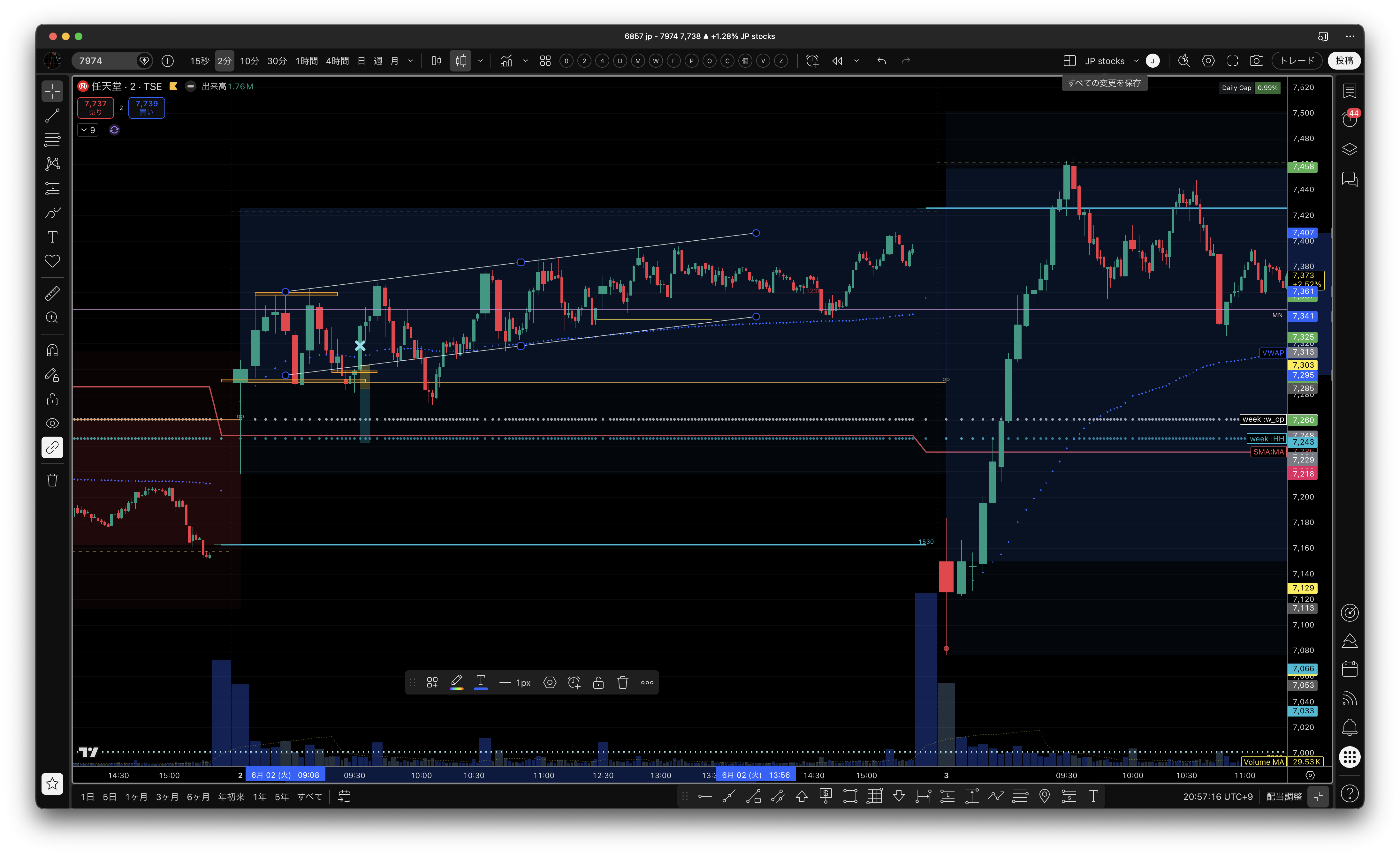This screenshot has width=1400, height=856.
Task: Open the chat panel icon
Action: pyautogui.click(x=1350, y=179)
